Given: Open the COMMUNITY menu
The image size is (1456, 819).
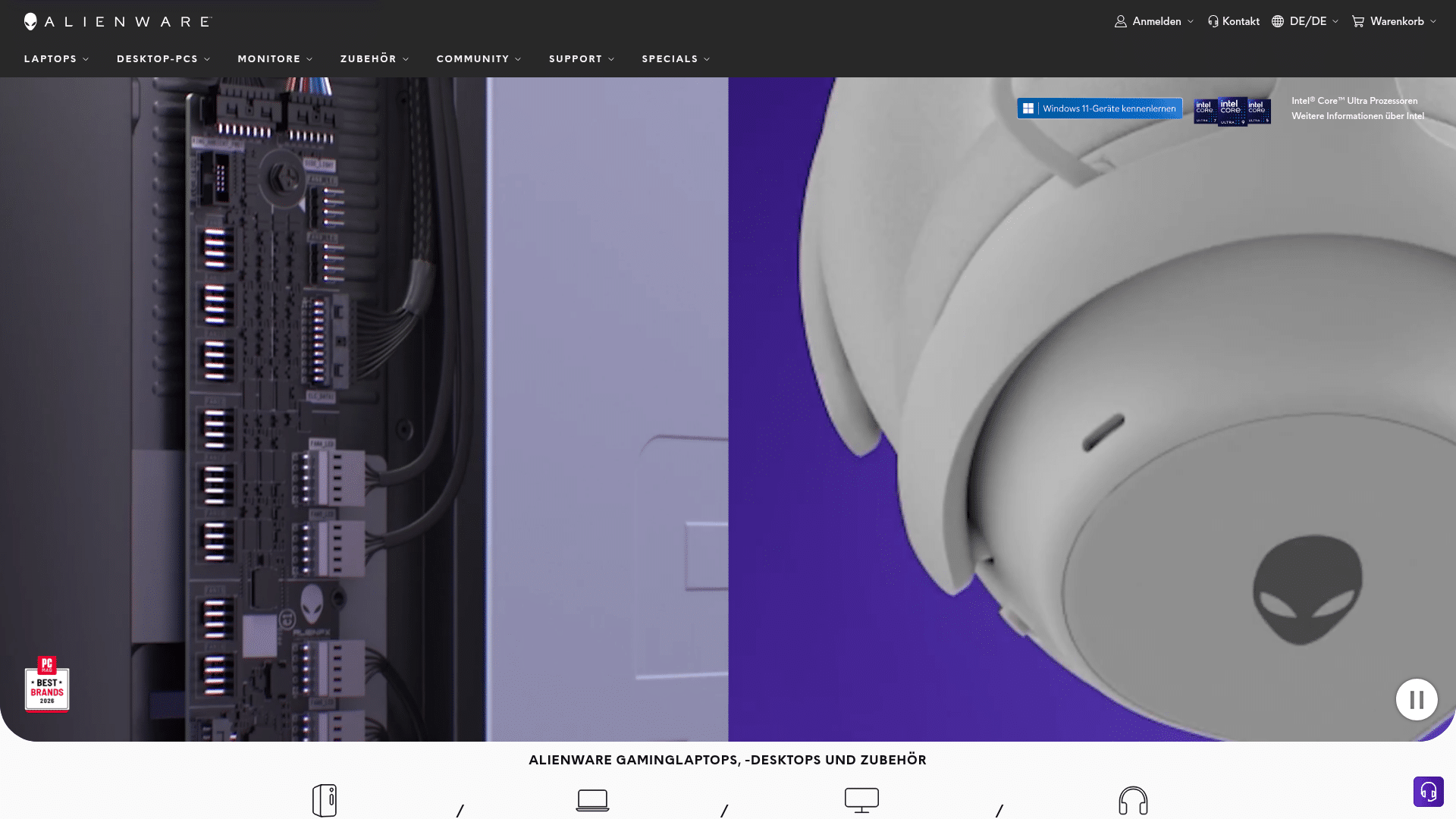Looking at the screenshot, I should (x=472, y=59).
